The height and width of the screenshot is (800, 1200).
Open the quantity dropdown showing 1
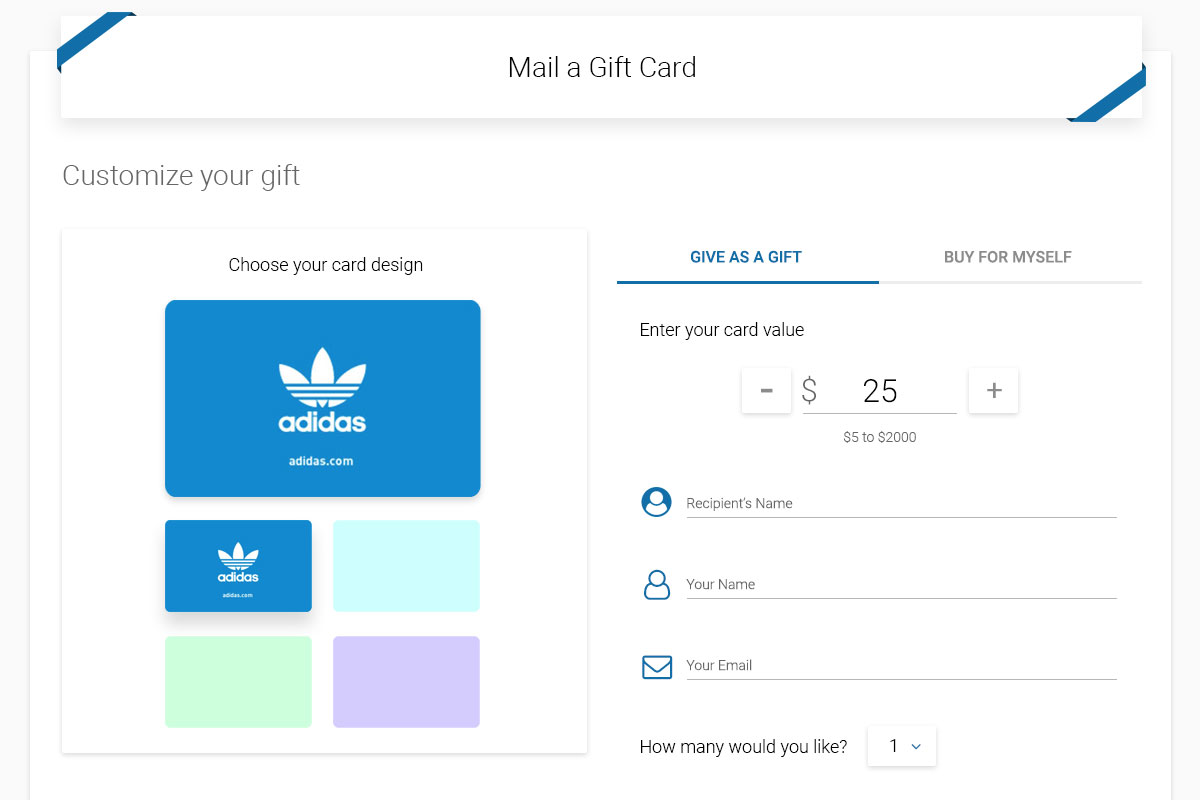pyautogui.click(x=902, y=746)
